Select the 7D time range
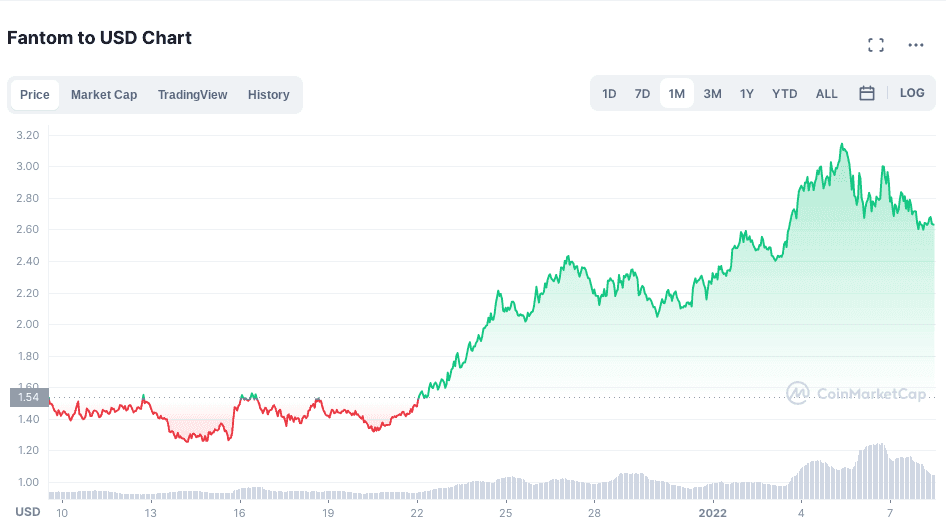The height and width of the screenshot is (525, 946). coord(642,94)
